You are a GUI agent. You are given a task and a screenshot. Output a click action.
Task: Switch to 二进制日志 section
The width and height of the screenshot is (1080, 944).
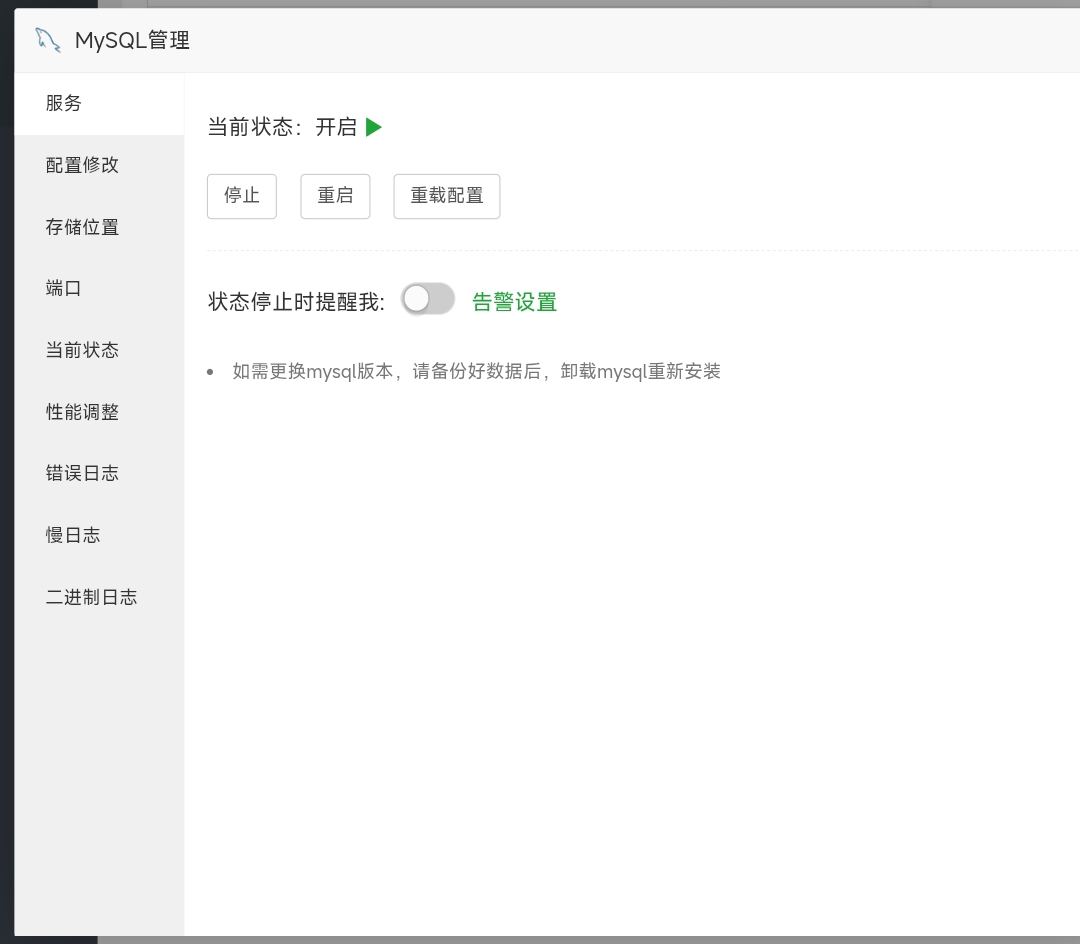pyautogui.click(x=91, y=597)
